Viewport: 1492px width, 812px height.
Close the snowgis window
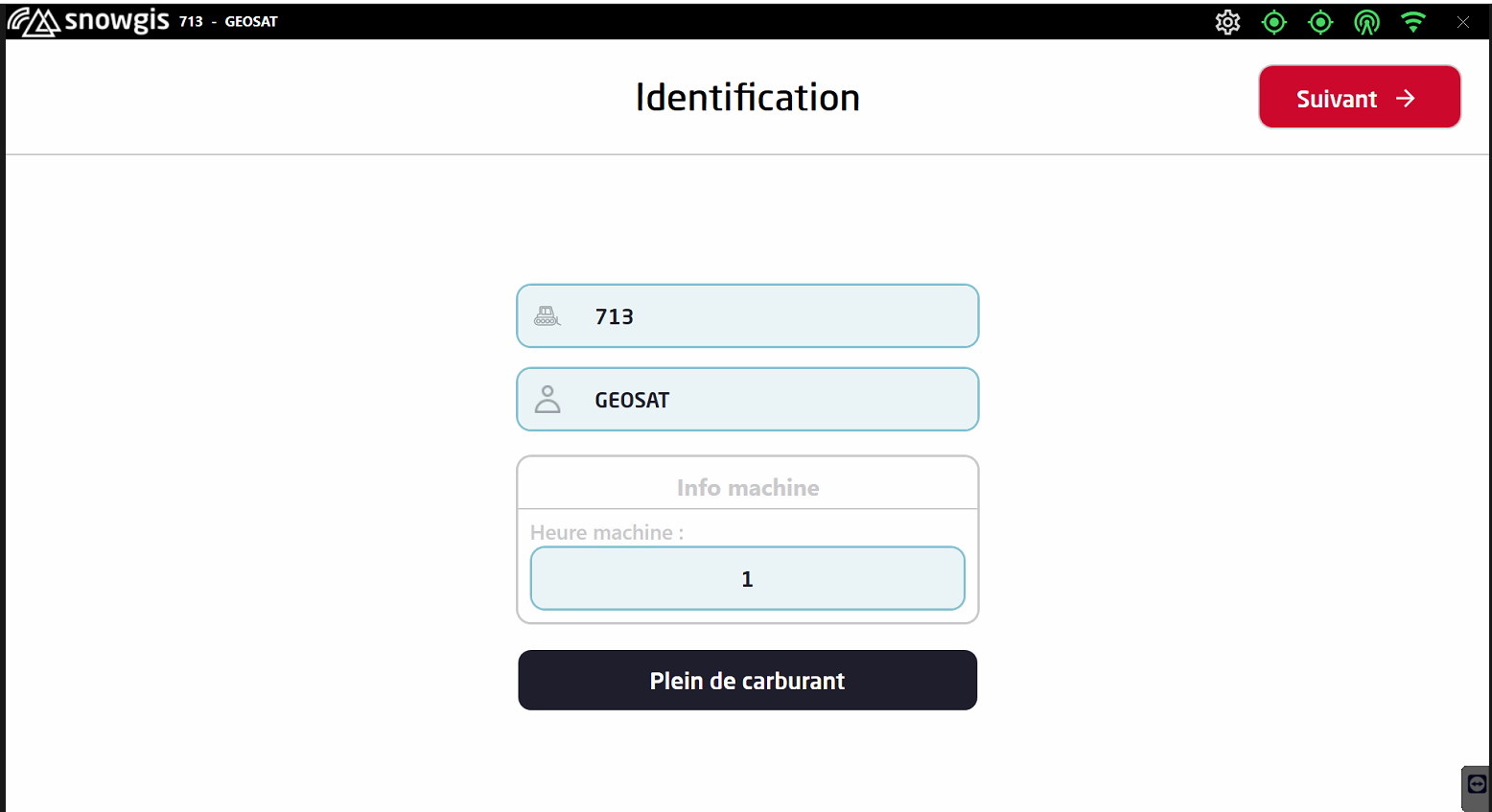tap(1462, 22)
